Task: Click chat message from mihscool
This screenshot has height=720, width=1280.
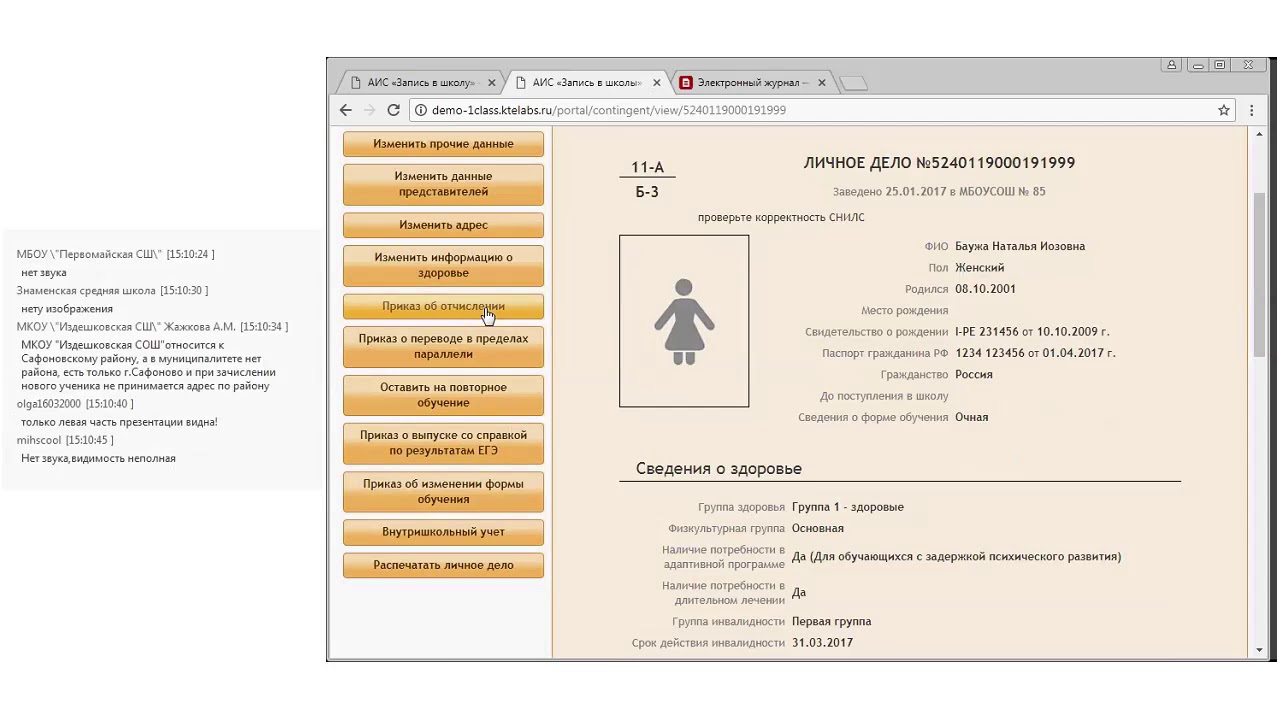Action: [x=98, y=458]
